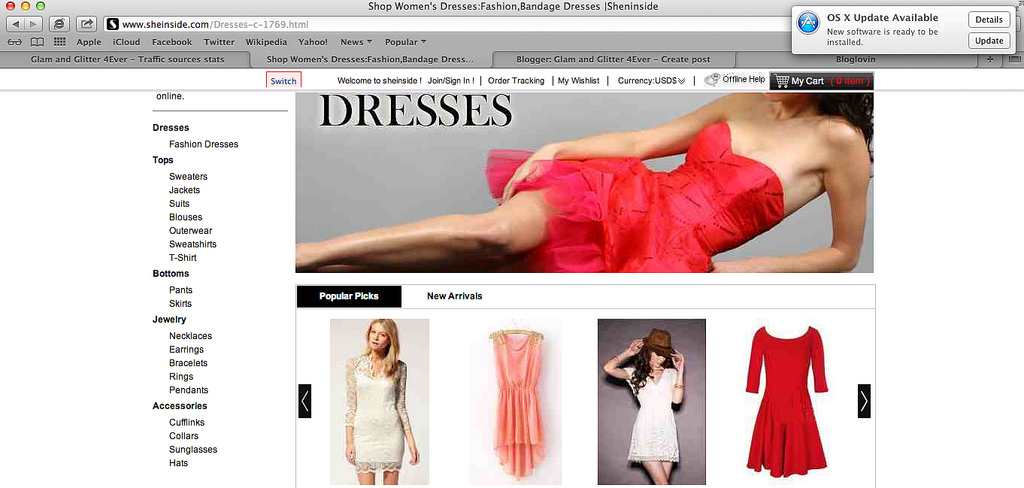Image resolution: width=1024 pixels, height=488 pixels.
Task: Open Jackets category
Action: coord(185,190)
